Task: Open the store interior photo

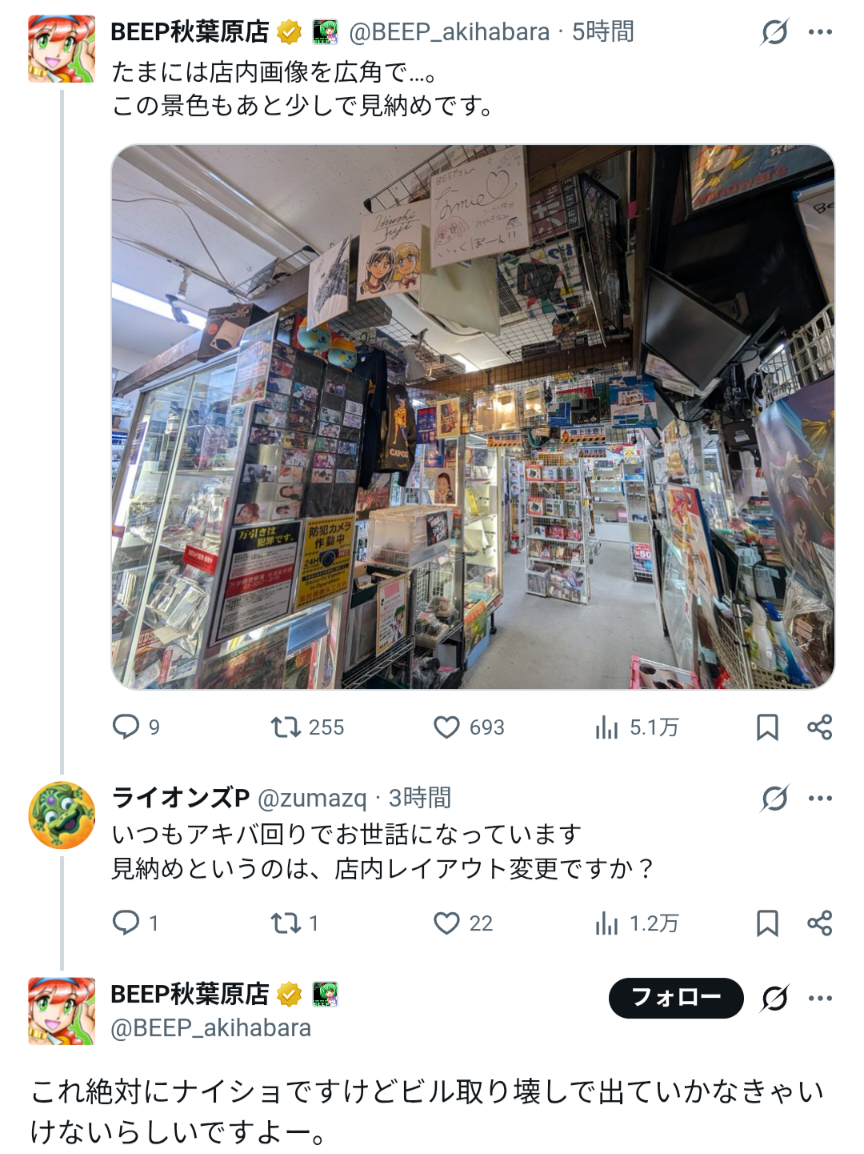Action: tap(472, 417)
